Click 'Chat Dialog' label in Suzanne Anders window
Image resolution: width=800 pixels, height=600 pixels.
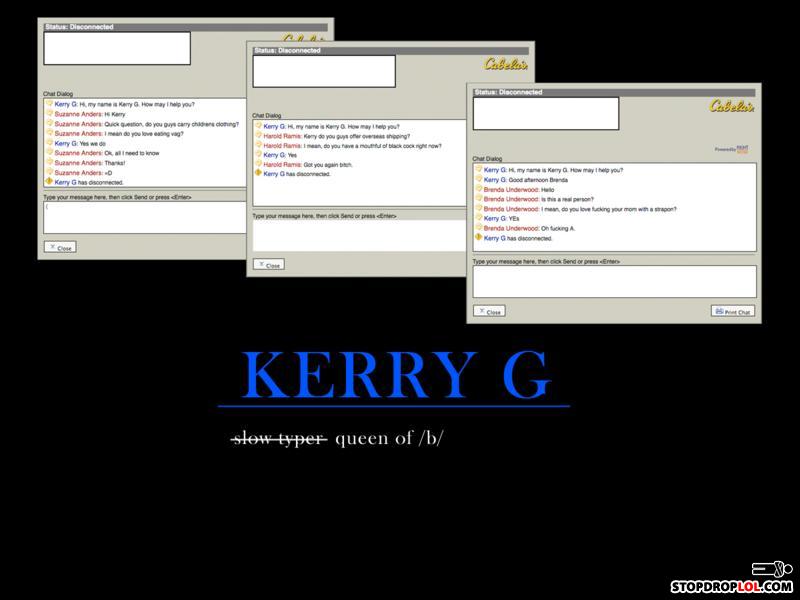(x=58, y=94)
